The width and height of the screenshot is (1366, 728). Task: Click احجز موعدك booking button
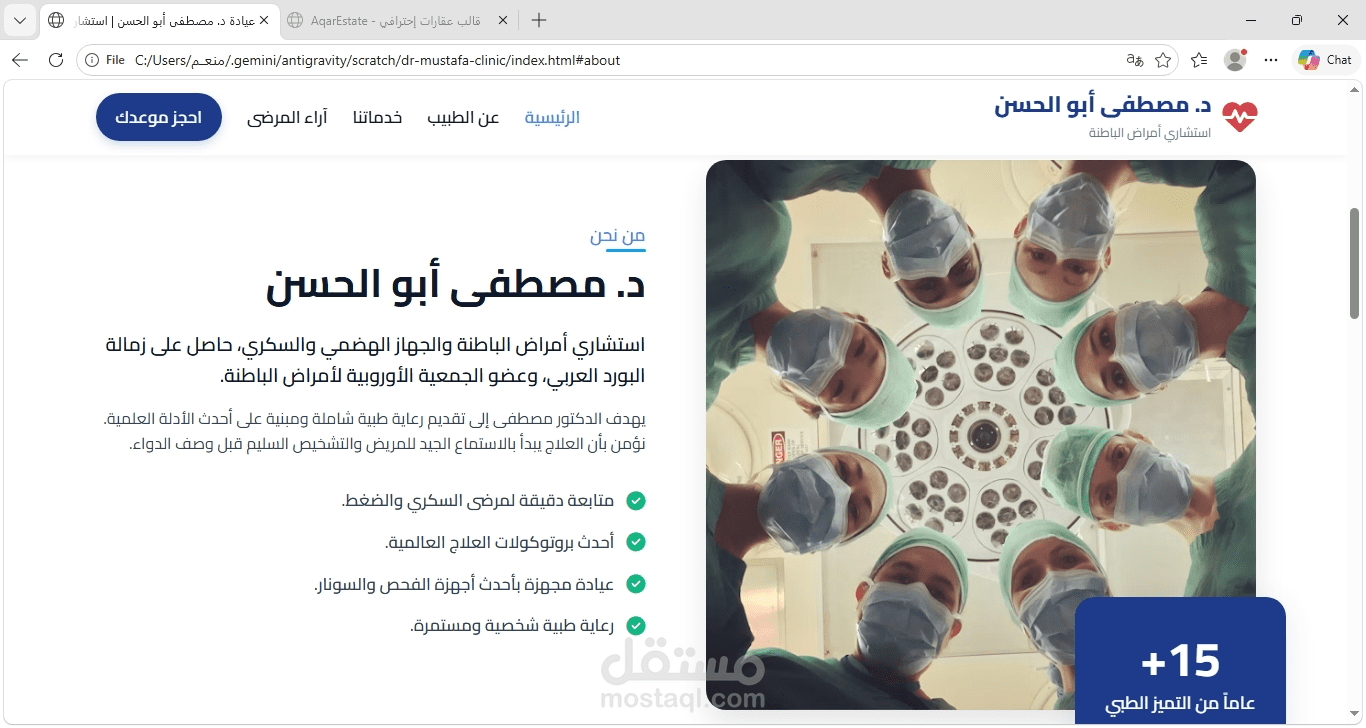pos(159,117)
